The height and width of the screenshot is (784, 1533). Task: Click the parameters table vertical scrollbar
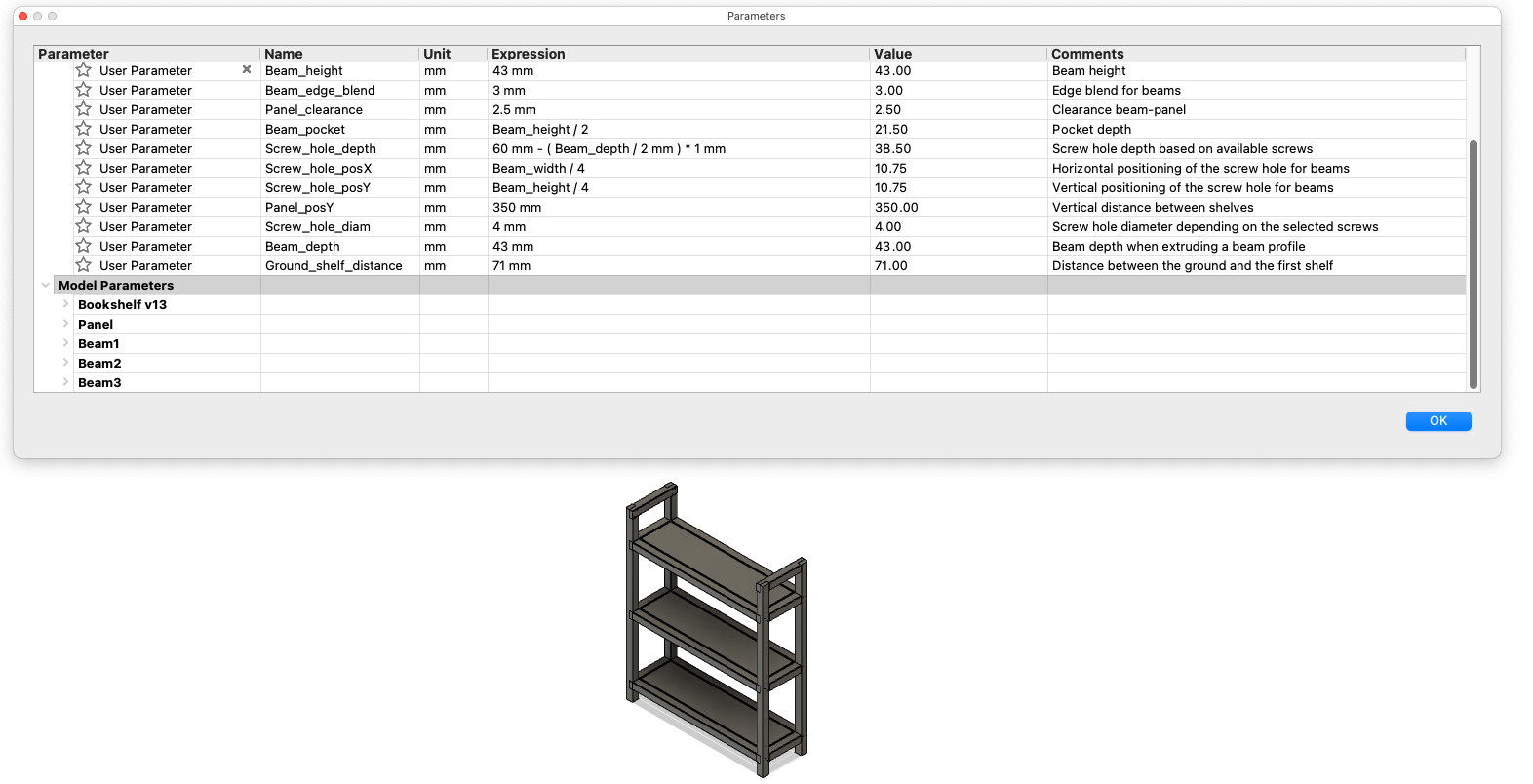click(1473, 264)
